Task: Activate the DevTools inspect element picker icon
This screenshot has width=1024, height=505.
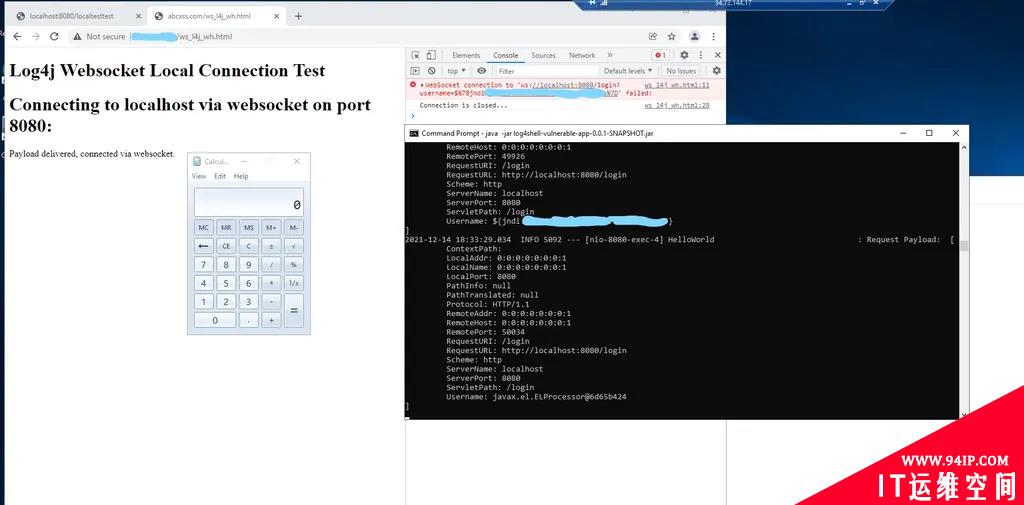Action: 415,56
